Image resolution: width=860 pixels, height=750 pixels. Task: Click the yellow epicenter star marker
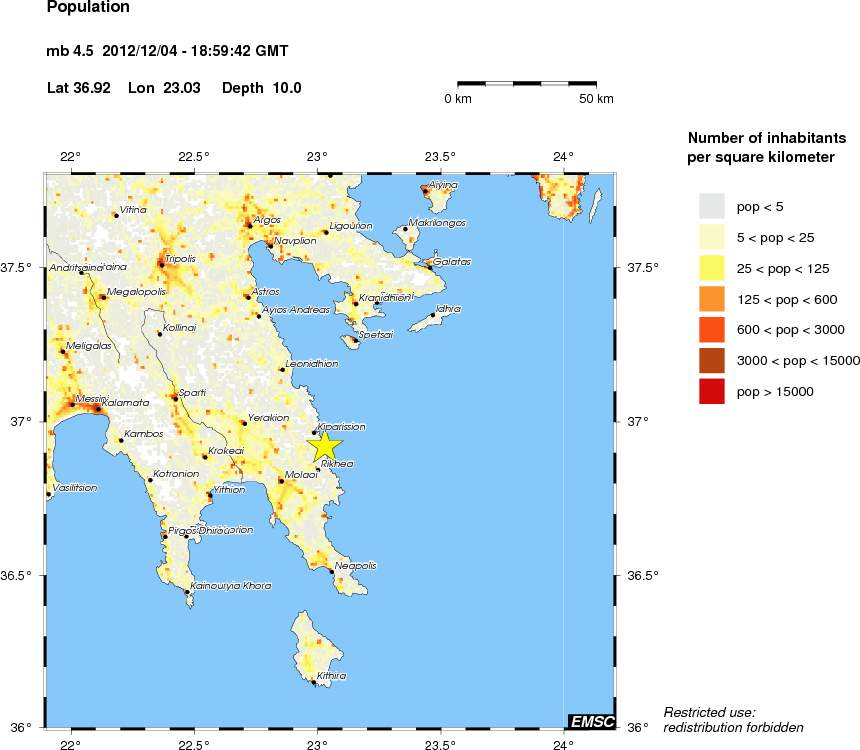coord(325,446)
